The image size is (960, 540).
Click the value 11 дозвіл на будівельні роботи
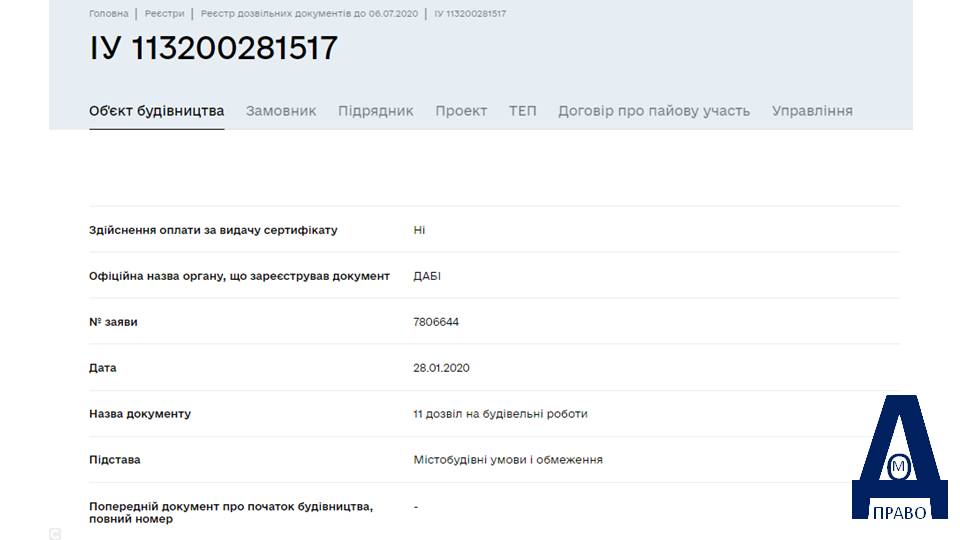[x=500, y=414]
